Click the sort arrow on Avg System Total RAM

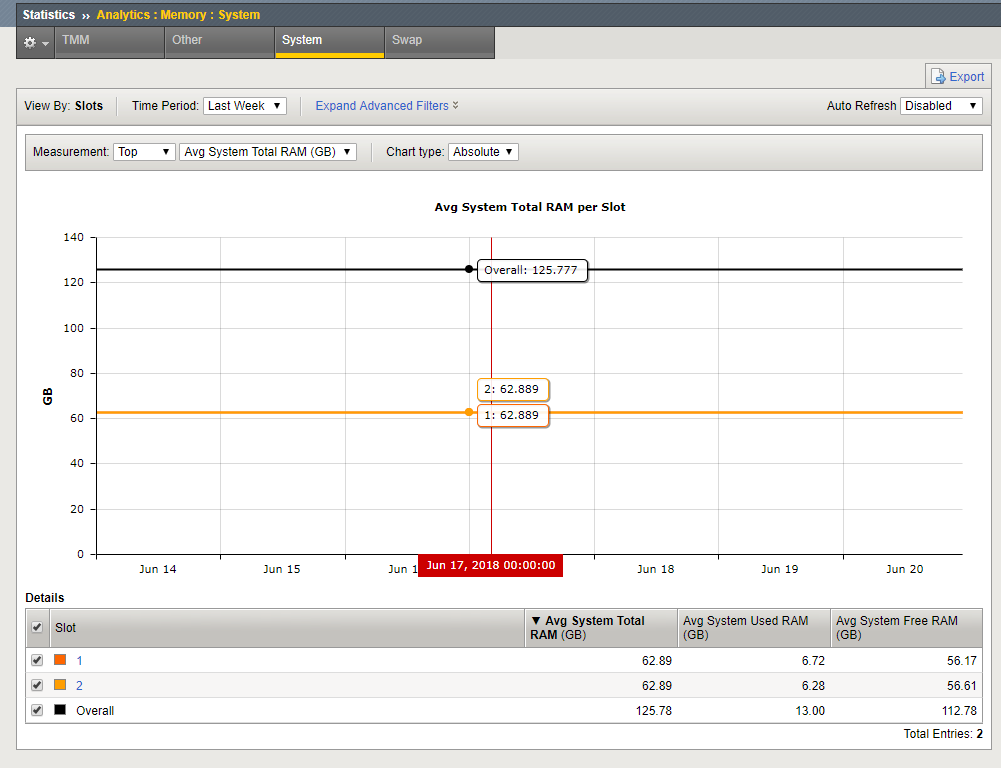tap(536, 621)
